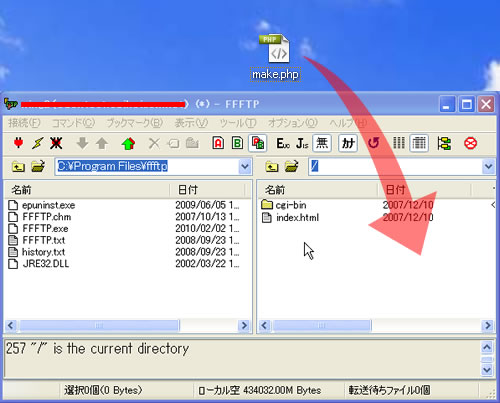Screen dimensions: 500x403
Task: Click status text ローカル空 434032.00M Bytes
Action: [x=260, y=390]
